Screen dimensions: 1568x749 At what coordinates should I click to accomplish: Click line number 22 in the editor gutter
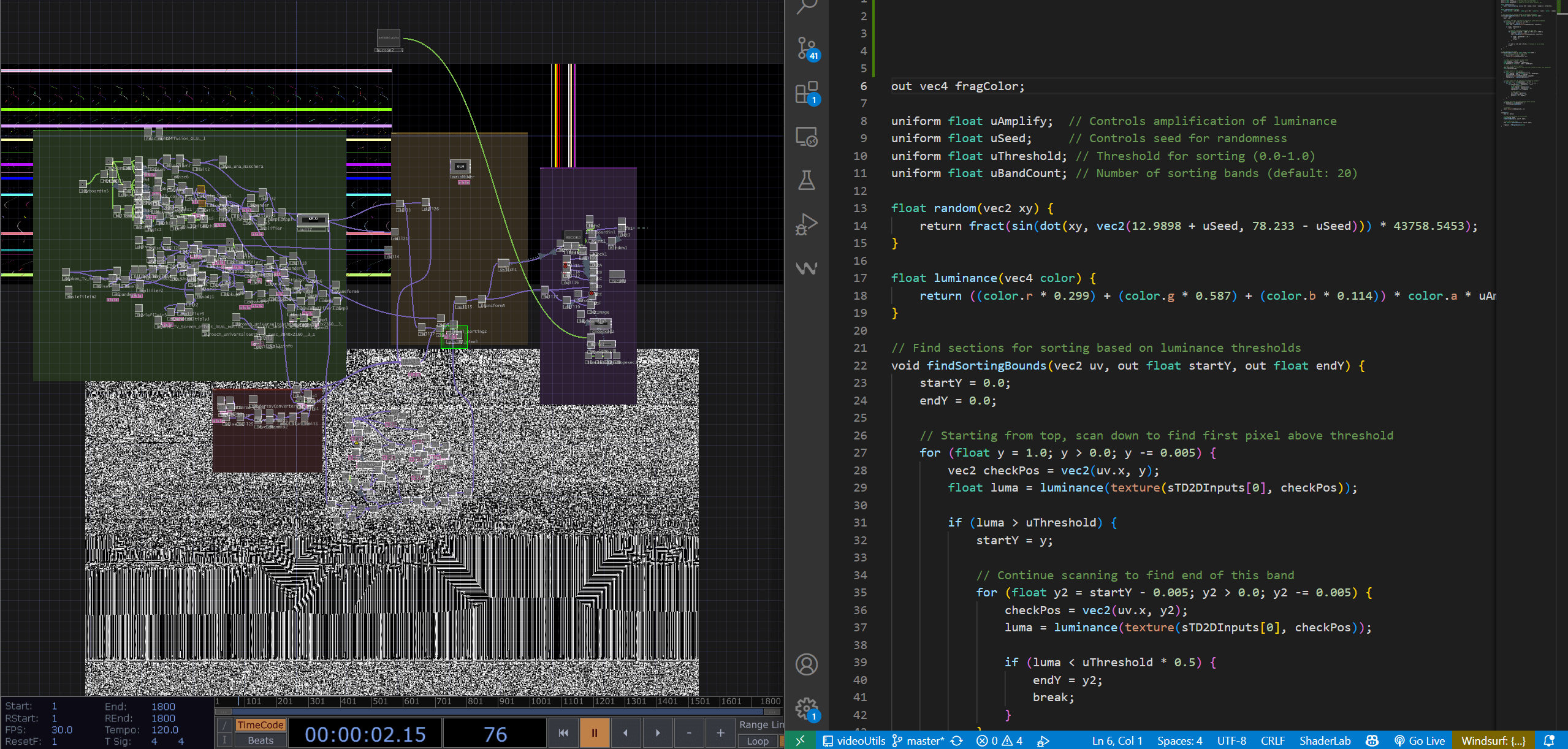tap(860, 365)
